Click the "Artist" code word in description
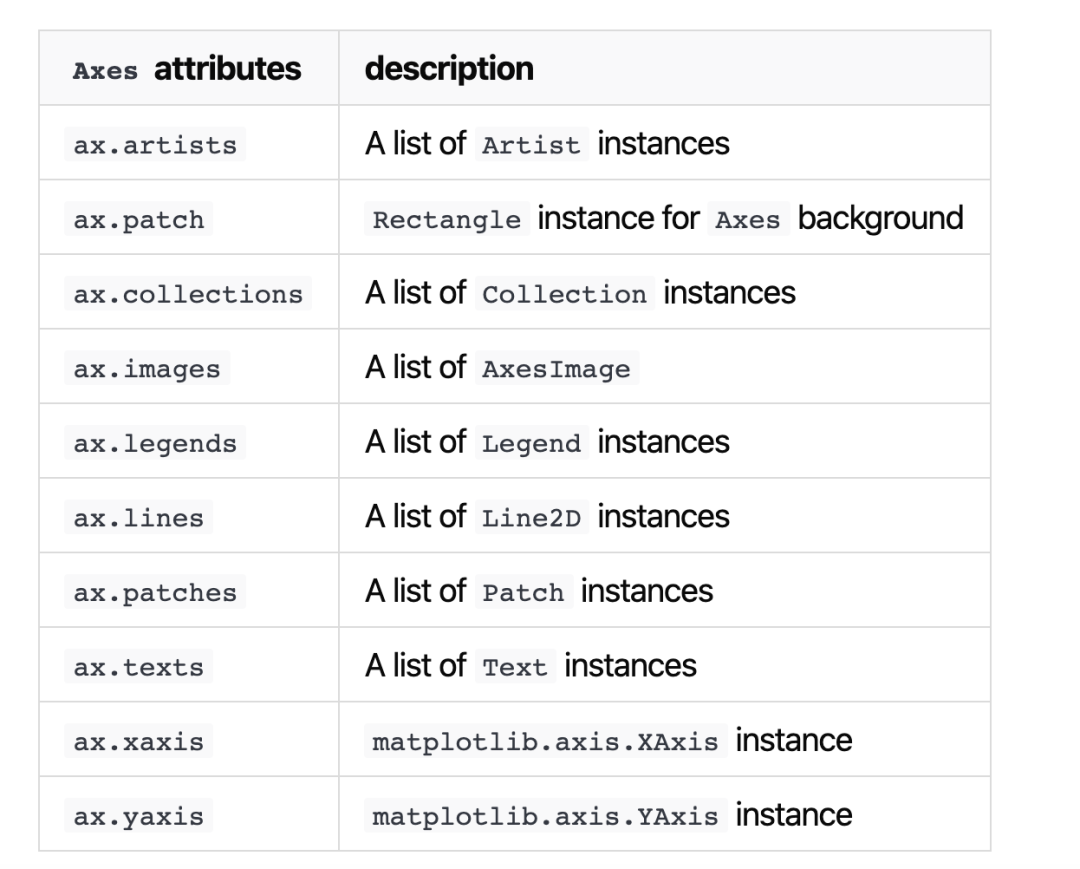This screenshot has width=1080, height=869. click(530, 145)
